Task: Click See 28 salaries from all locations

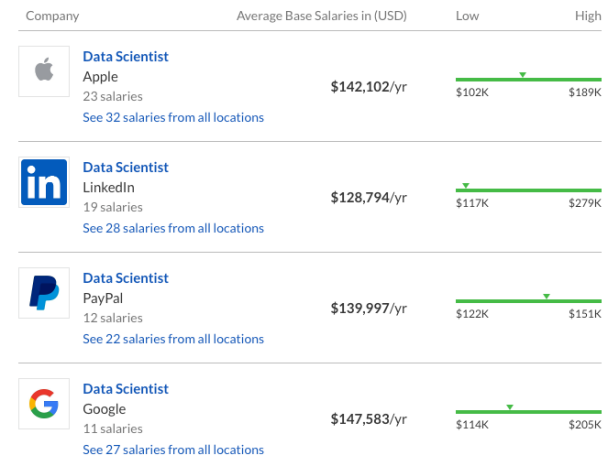Action: pos(173,228)
